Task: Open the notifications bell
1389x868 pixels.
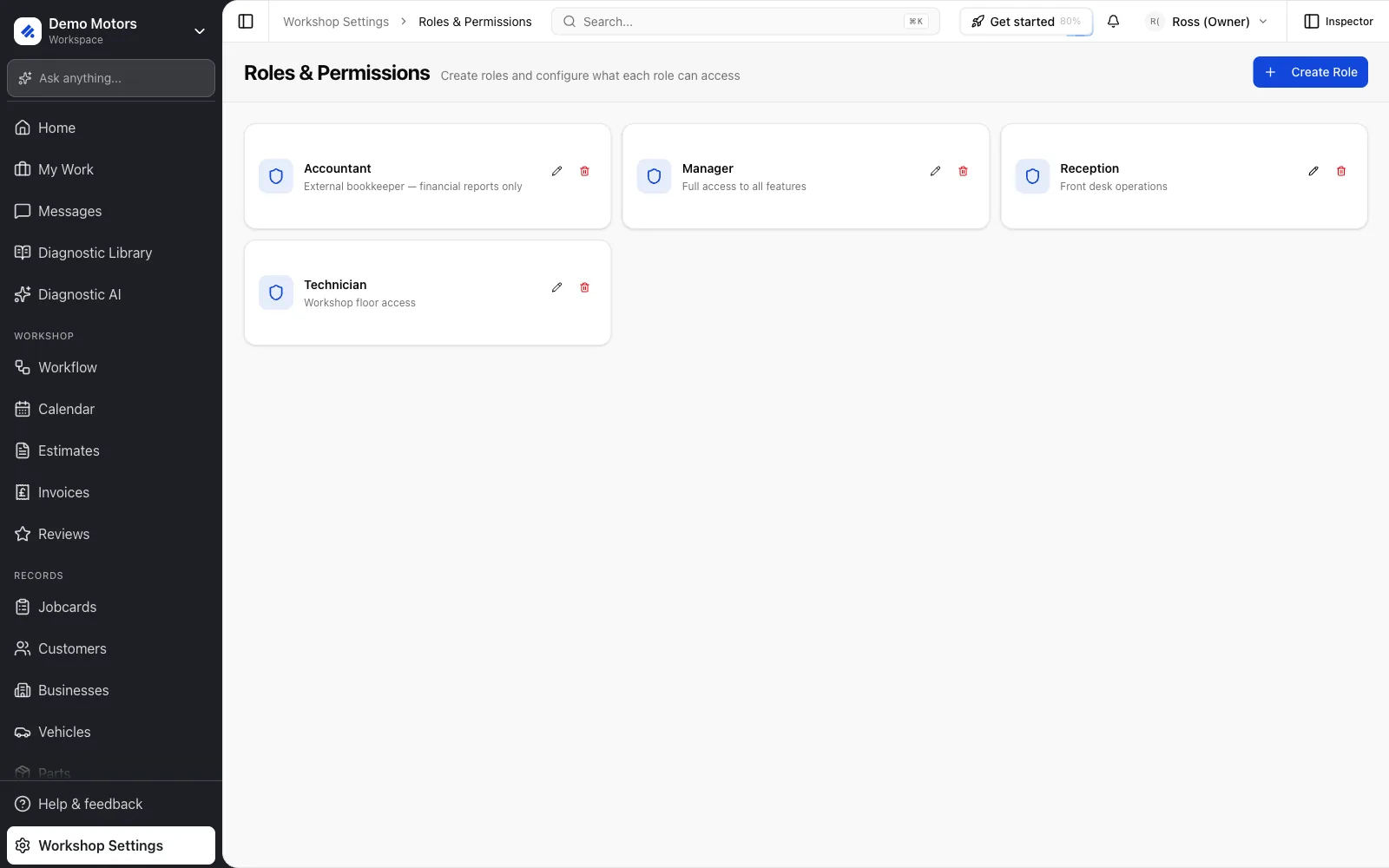Action: pyautogui.click(x=1113, y=22)
